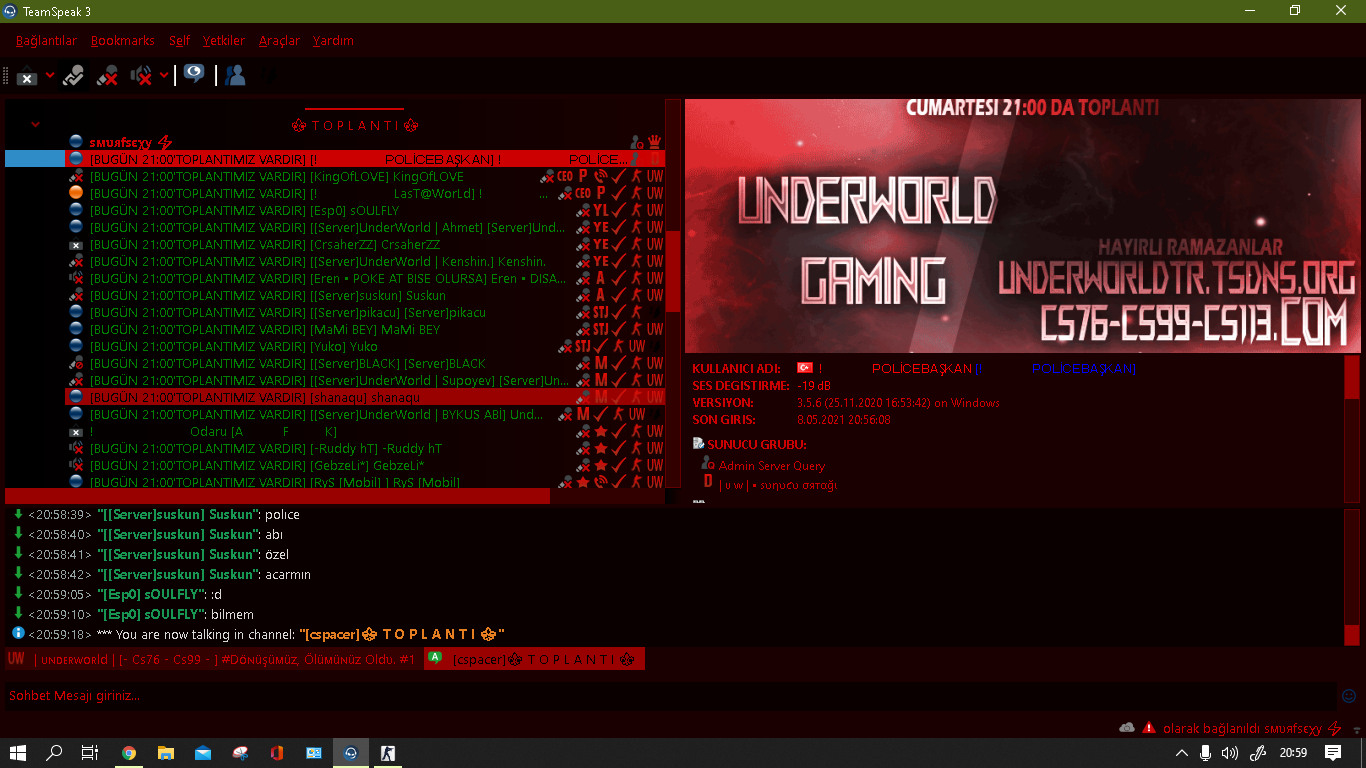Screen dimensions: 1366x768
Task: Open the Bookmarks menu
Action: tap(123, 41)
